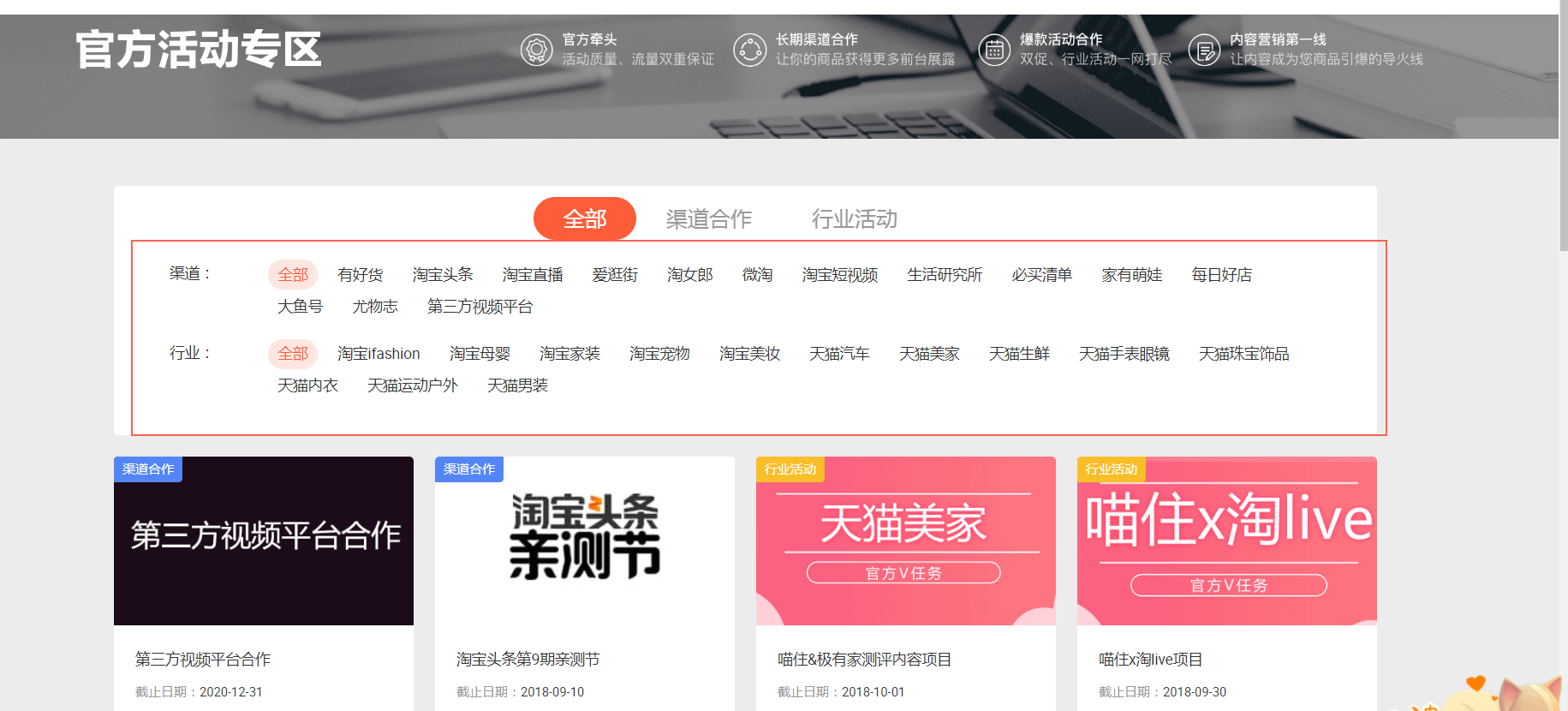Image resolution: width=1568 pixels, height=711 pixels.
Task: Click the 淘宝头条第9期亲测节 title
Action: point(528,659)
